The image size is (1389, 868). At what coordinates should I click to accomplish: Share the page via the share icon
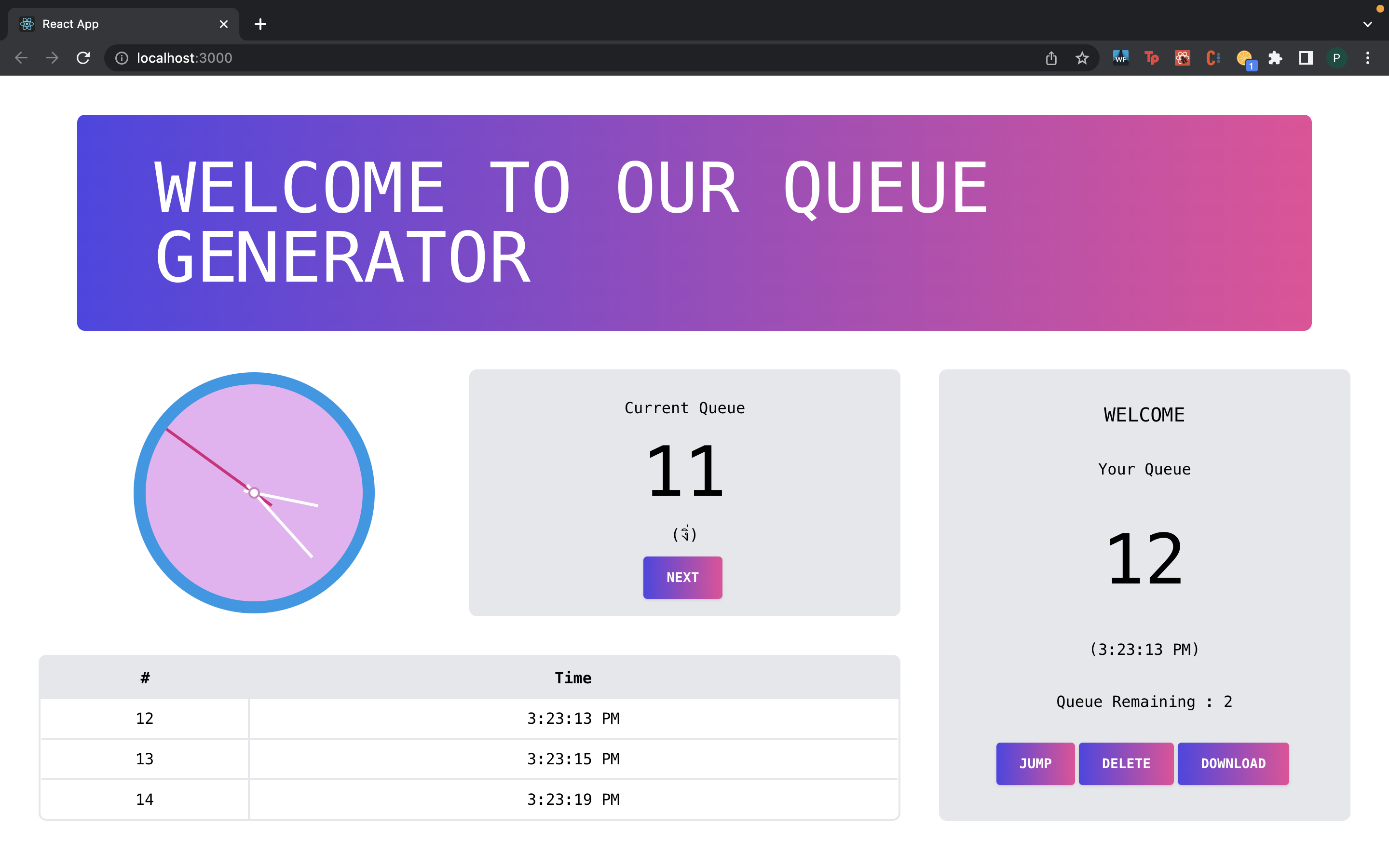pos(1051,57)
